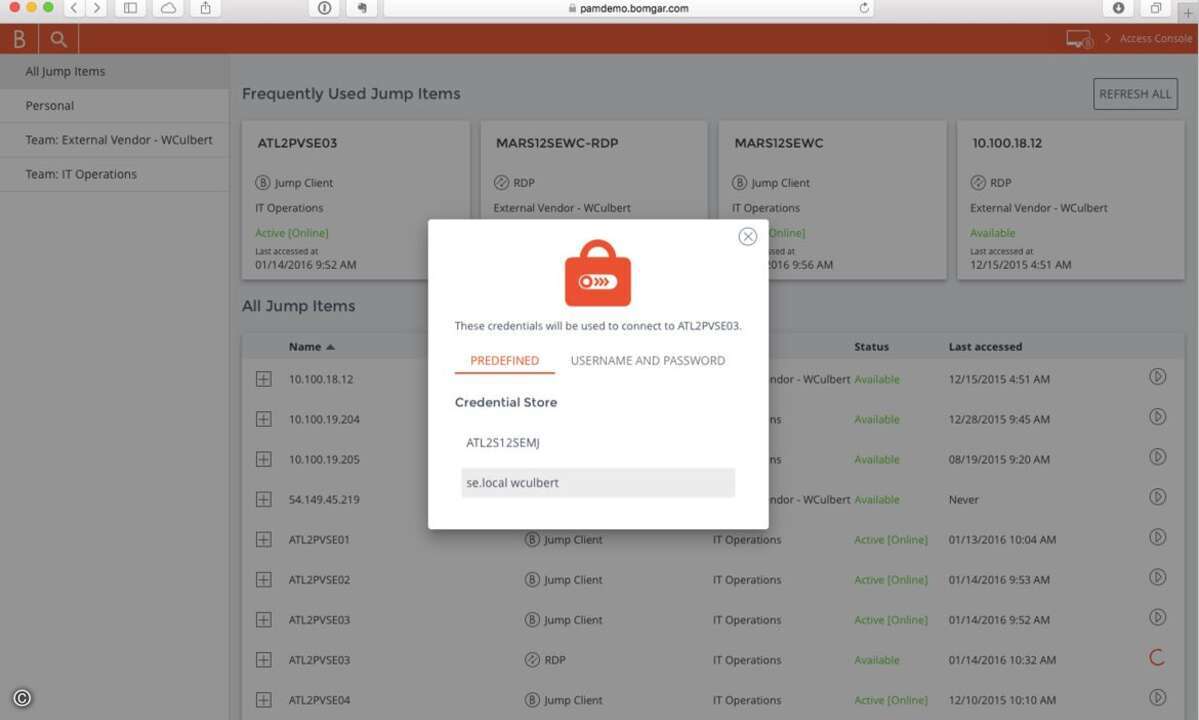
Task: Go back with the browser back arrow
Action: click(73, 8)
